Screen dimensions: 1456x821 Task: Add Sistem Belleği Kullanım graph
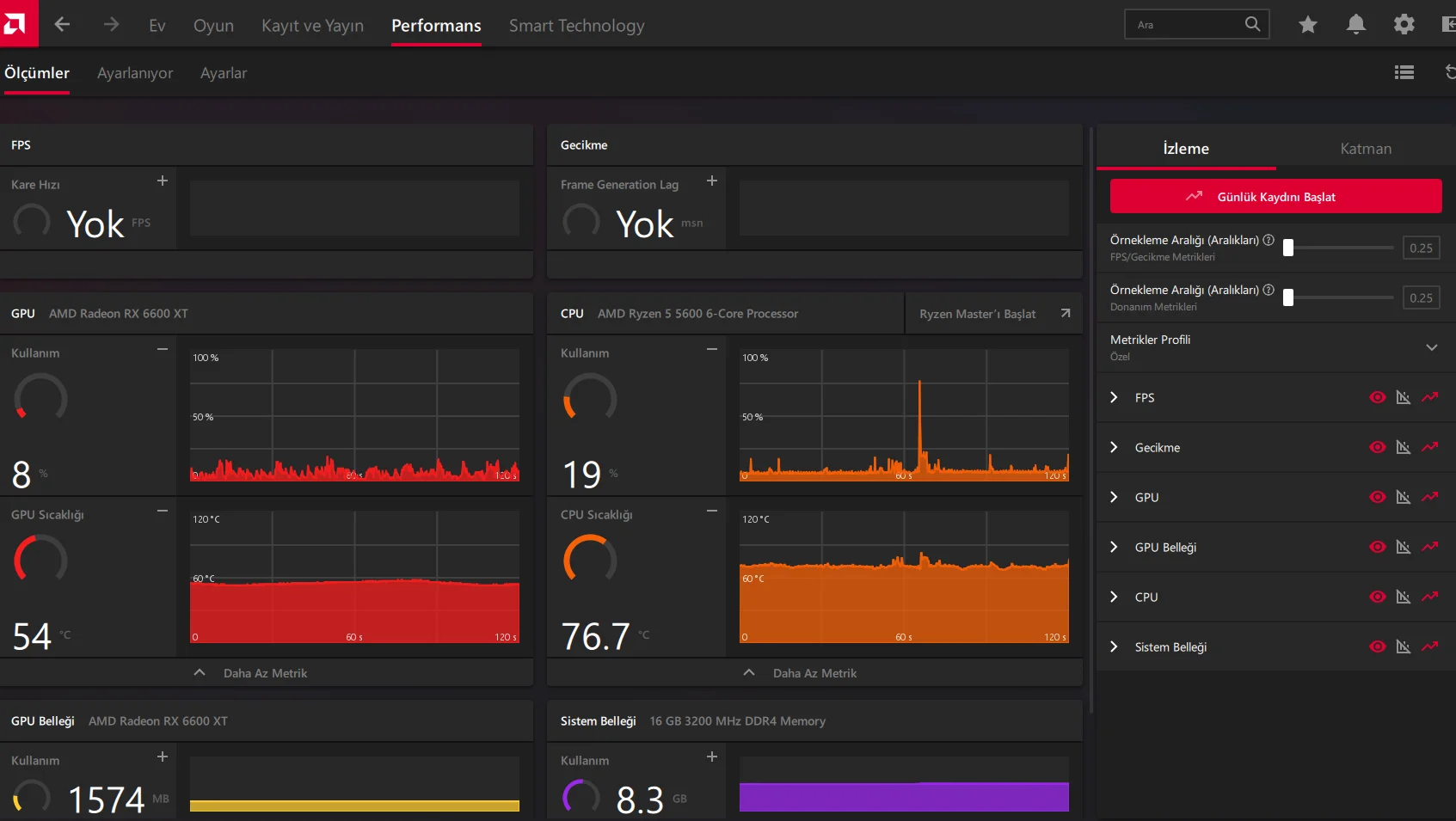[x=712, y=757]
